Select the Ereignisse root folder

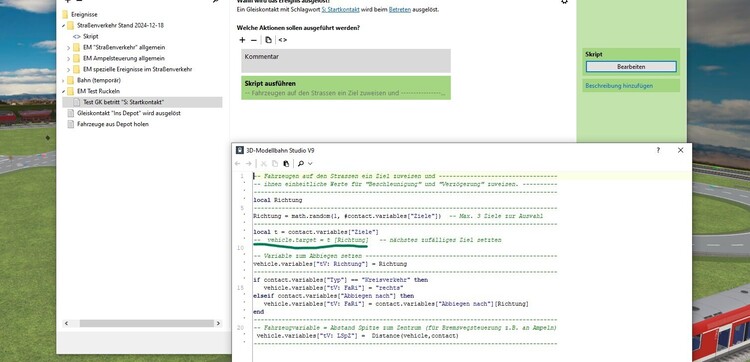84,14
